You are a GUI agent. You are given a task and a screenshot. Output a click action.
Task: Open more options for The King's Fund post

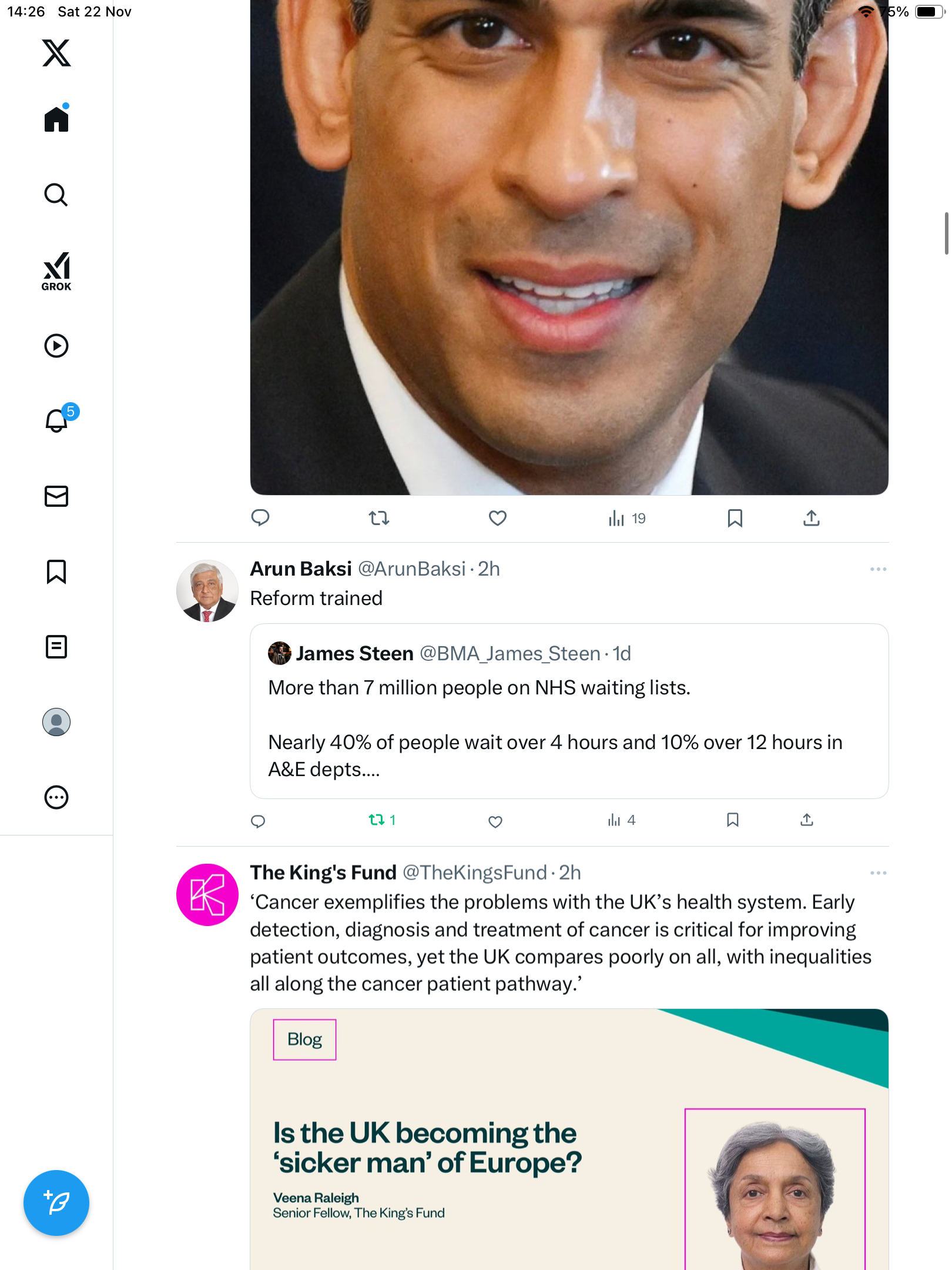pos(878,873)
